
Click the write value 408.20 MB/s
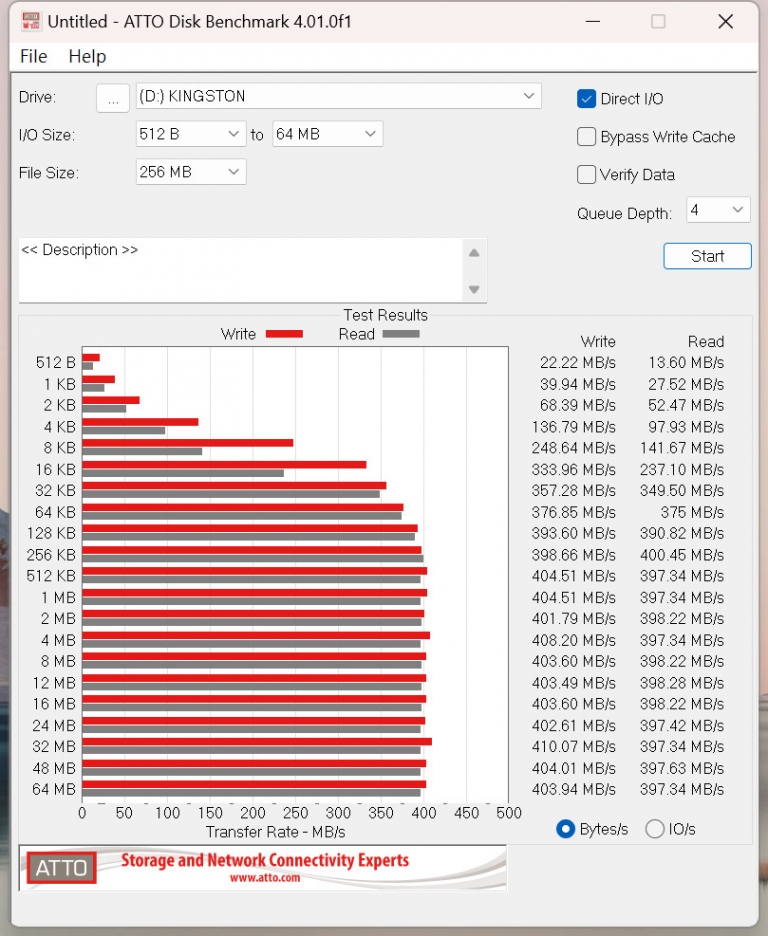point(573,641)
